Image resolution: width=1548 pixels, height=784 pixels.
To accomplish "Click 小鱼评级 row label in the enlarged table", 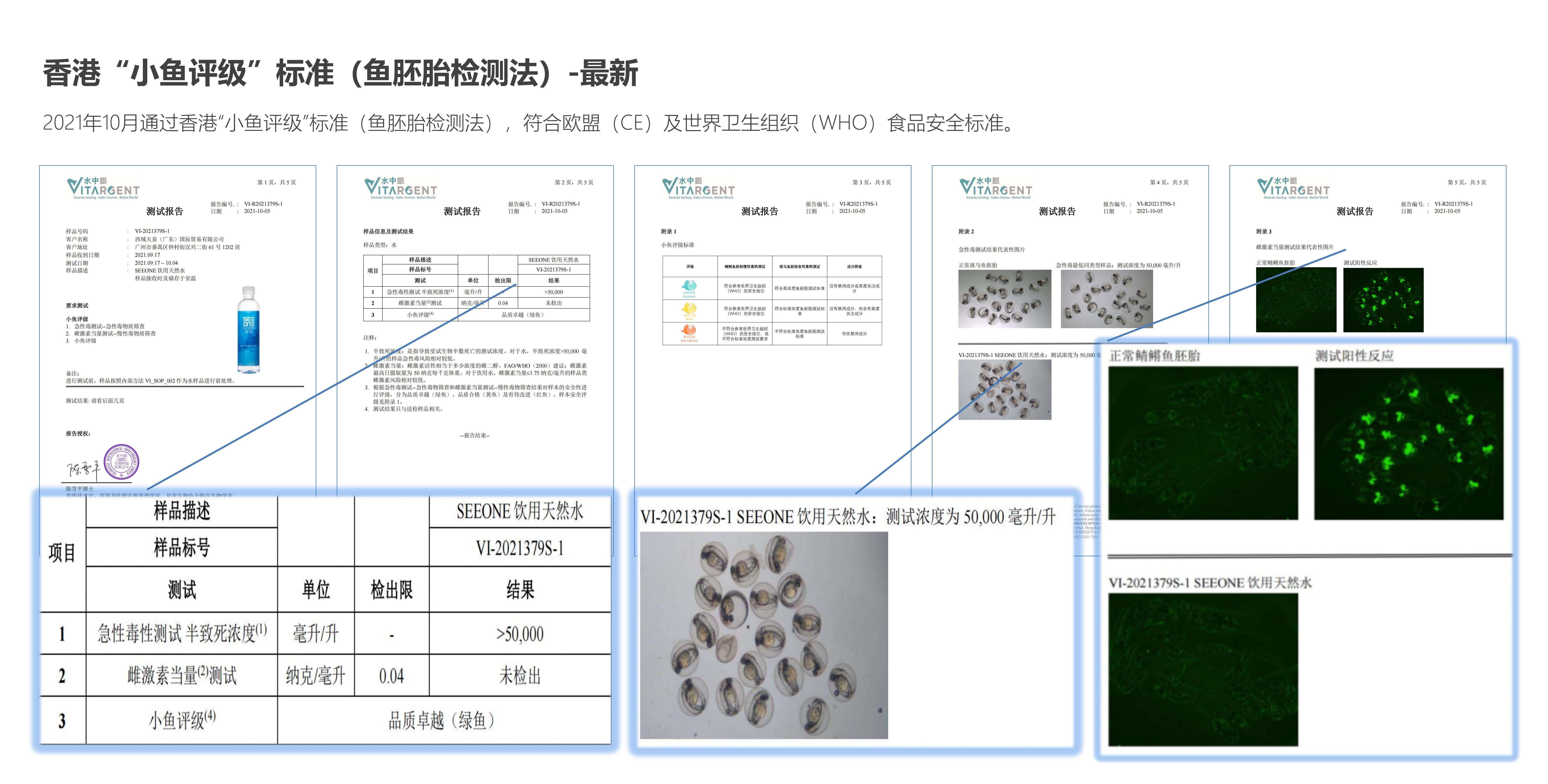I will point(182,720).
